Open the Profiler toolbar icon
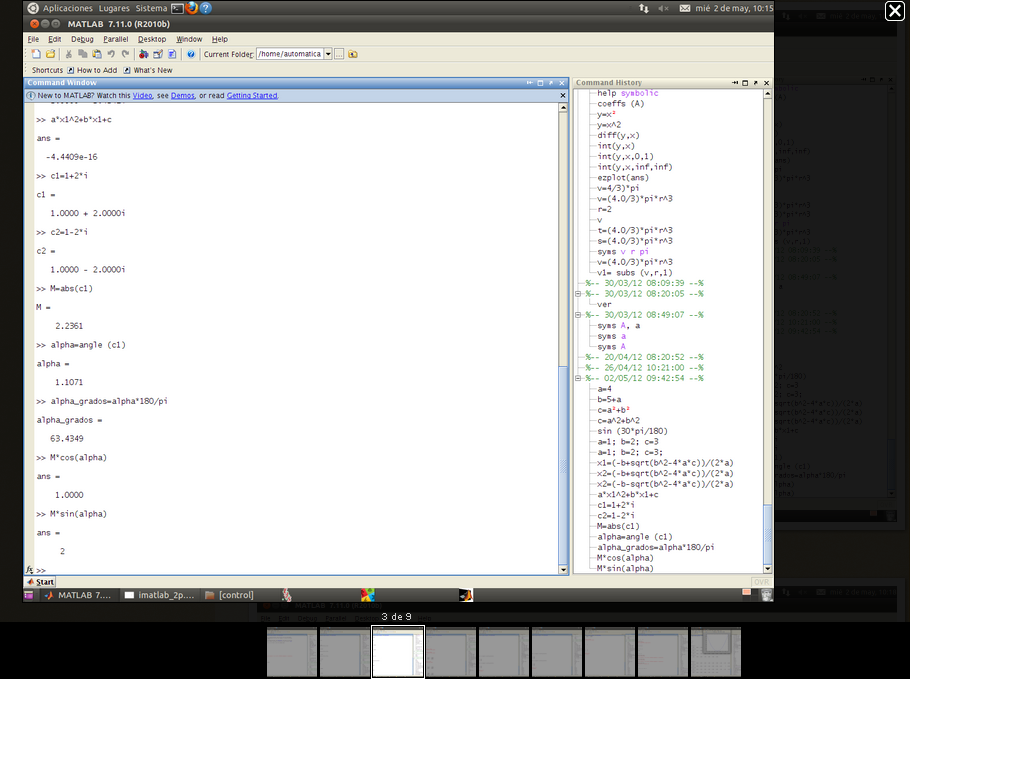Image resolution: width=1024 pixels, height=768 pixels. (x=172, y=54)
